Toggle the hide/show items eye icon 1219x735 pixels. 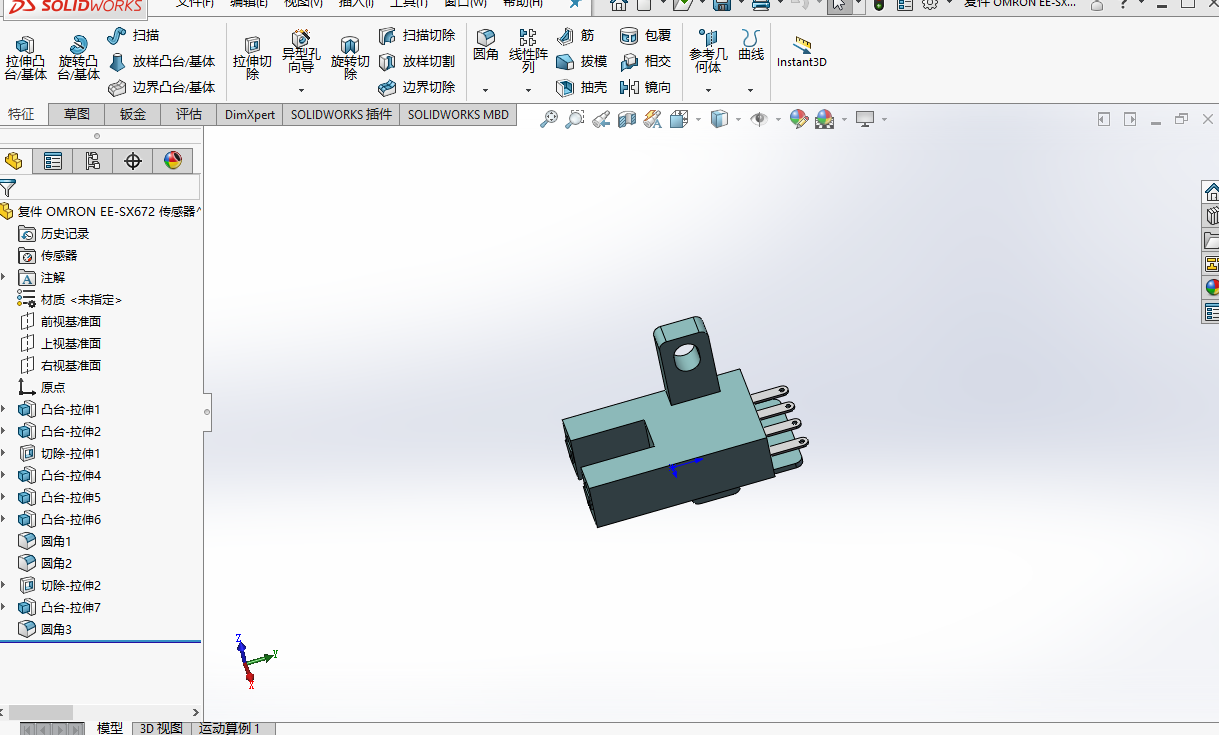click(759, 120)
